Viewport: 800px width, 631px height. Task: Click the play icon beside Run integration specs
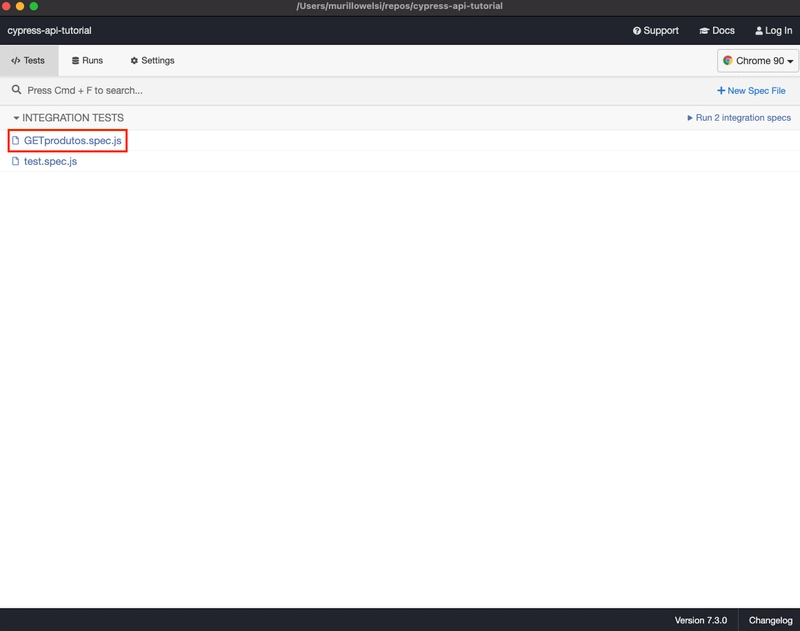click(690, 118)
